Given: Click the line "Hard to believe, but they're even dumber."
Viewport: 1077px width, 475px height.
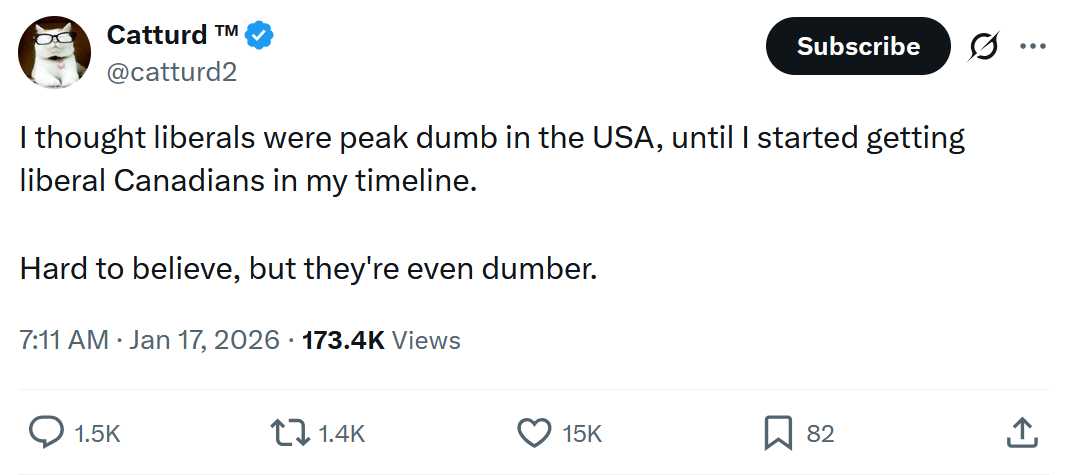Looking at the screenshot, I should 308,269.
